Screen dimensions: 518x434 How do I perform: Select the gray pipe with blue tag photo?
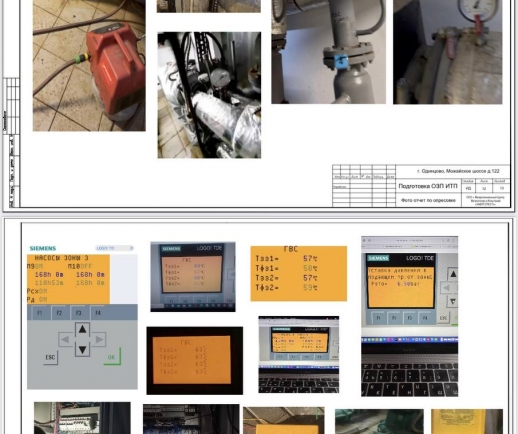pyautogui.click(x=329, y=52)
